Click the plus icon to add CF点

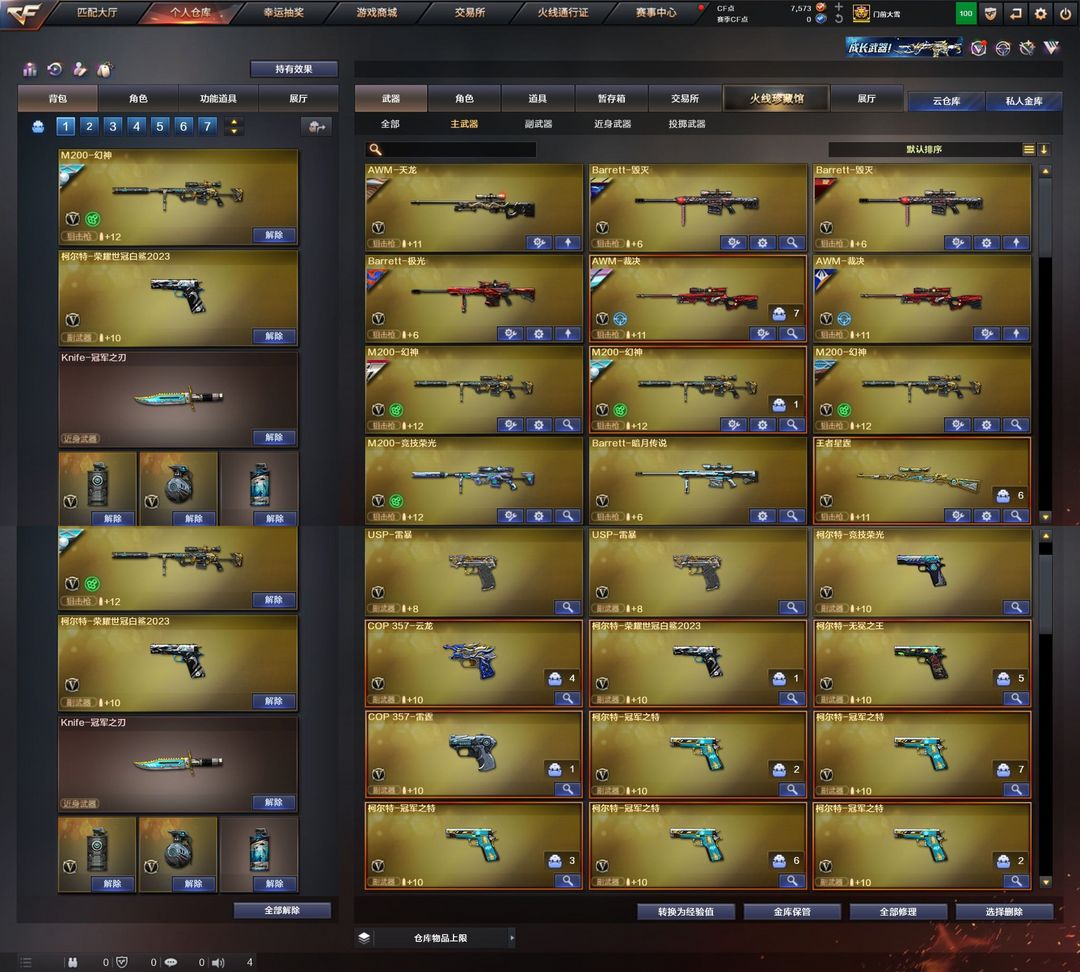tap(838, 7)
